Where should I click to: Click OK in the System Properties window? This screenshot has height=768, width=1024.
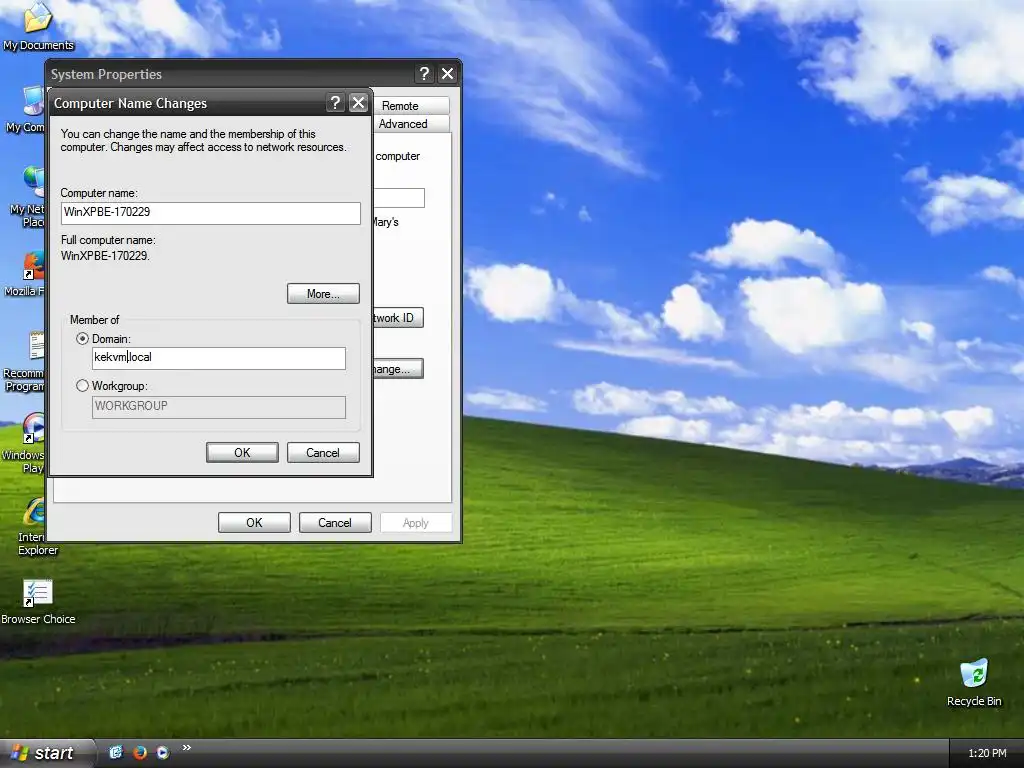tap(254, 522)
